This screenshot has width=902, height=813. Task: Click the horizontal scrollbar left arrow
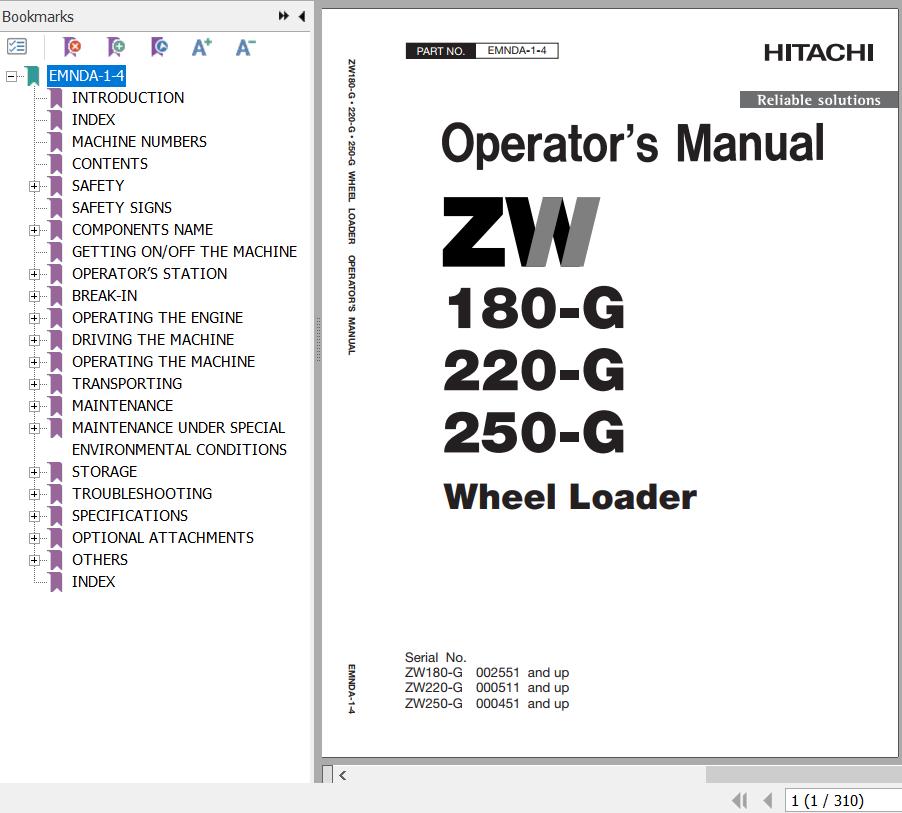coord(343,775)
